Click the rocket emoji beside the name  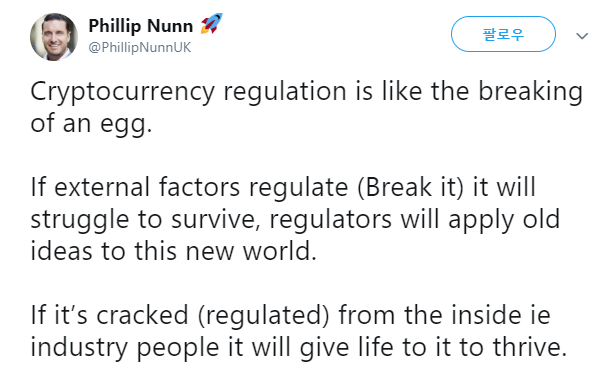[x=211, y=24]
